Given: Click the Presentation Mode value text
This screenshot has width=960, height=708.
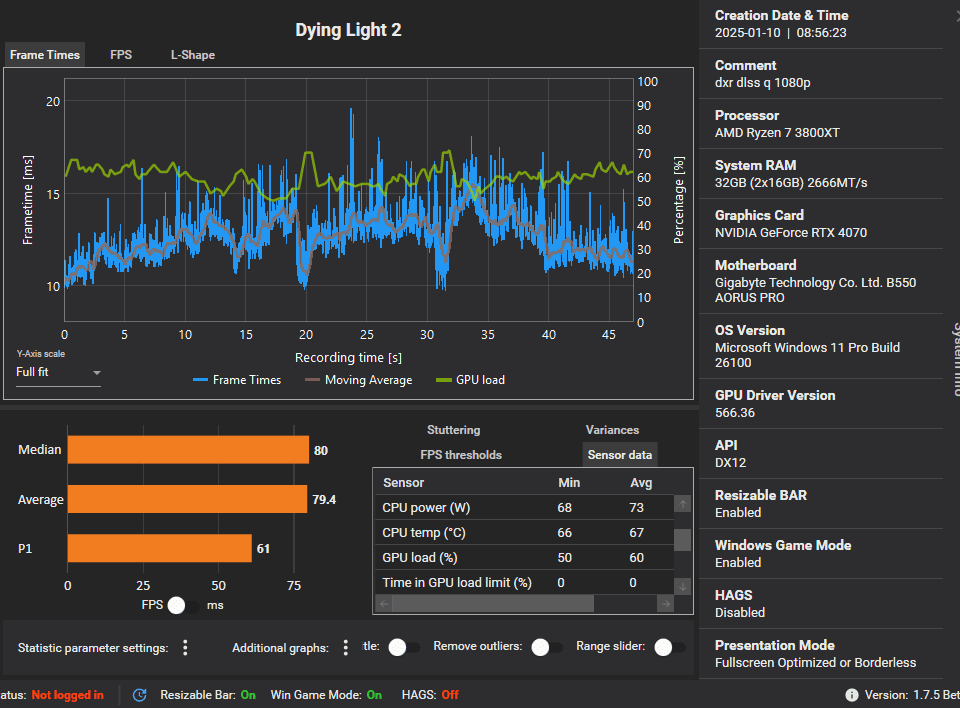Looking at the screenshot, I should (816, 663).
